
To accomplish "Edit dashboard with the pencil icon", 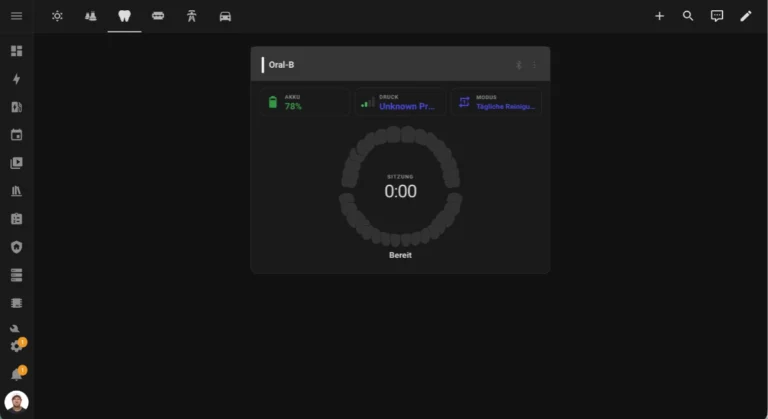I will pos(746,16).
